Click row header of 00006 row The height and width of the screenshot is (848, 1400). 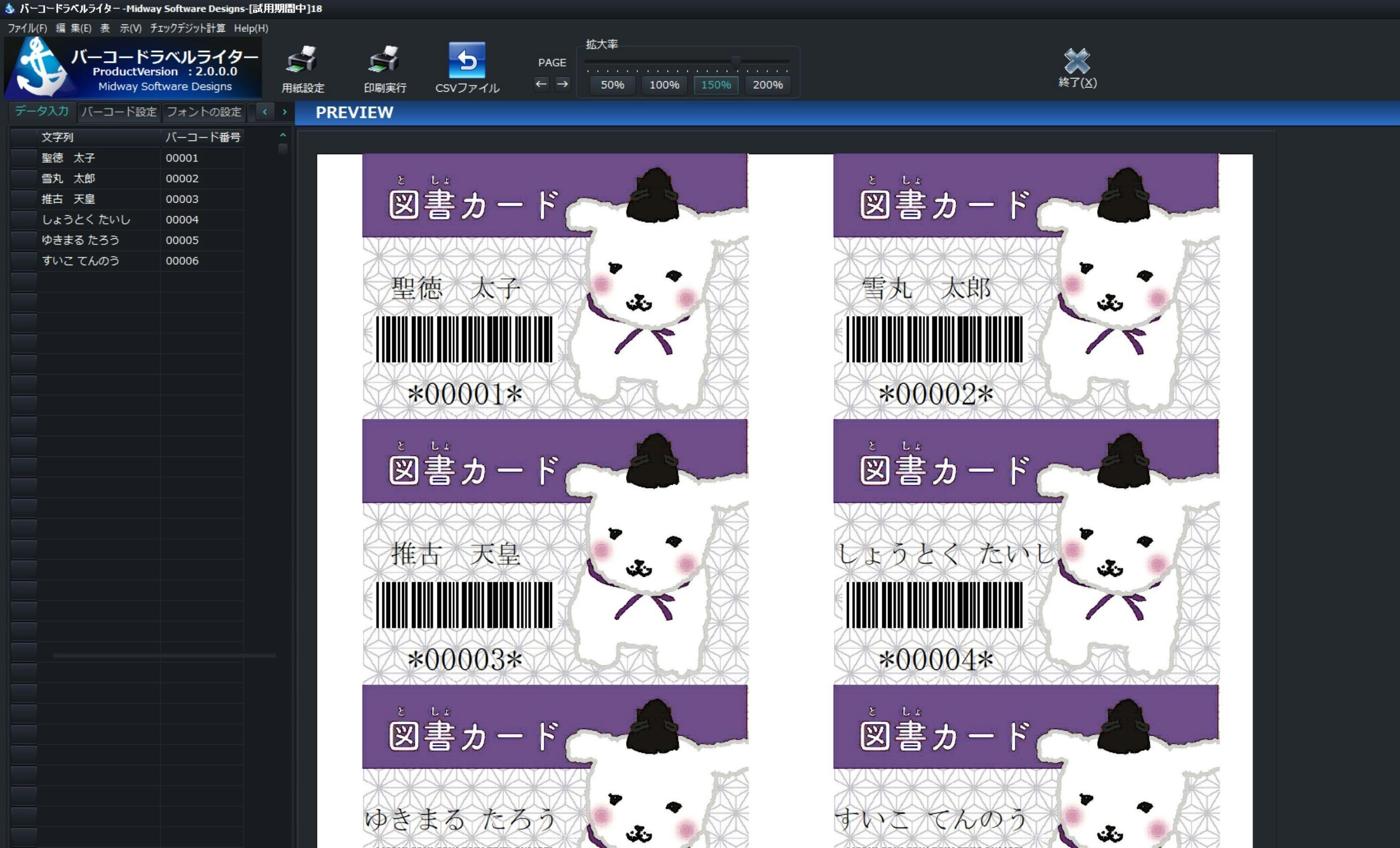(24, 260)
